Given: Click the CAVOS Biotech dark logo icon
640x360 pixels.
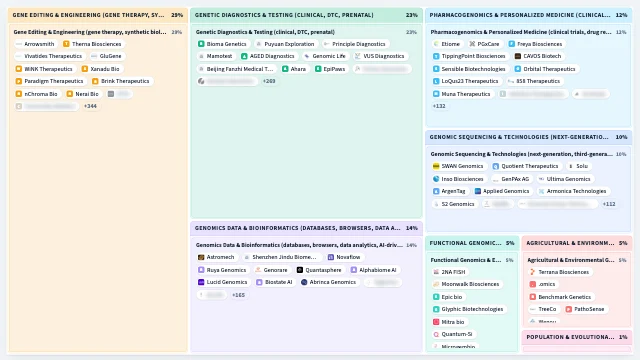Looking at the screenshot, I should pyautogui.click(x=518, y=56).
